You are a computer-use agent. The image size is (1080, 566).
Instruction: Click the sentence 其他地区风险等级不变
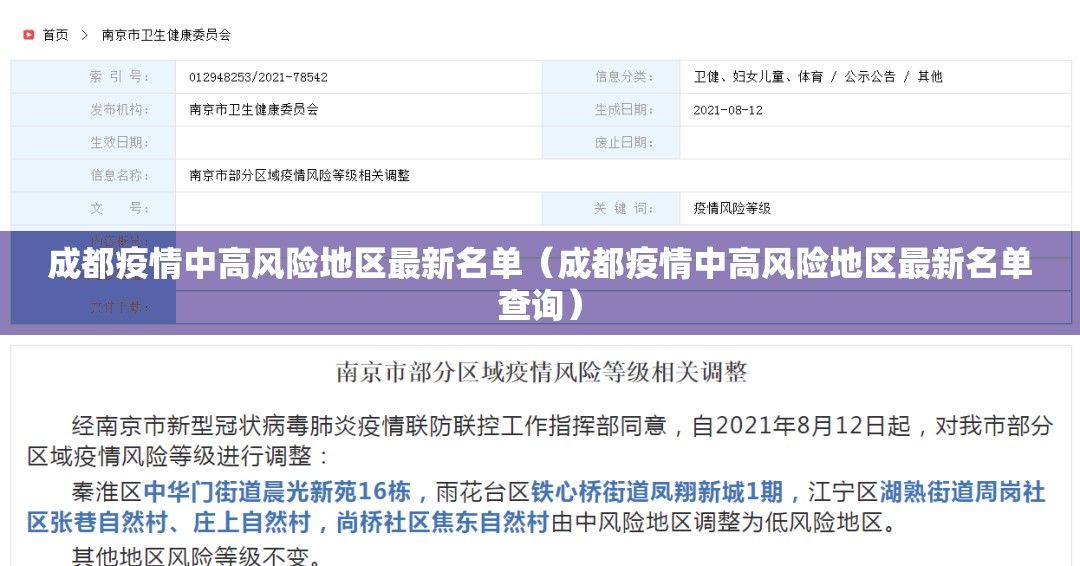point(196,555)
